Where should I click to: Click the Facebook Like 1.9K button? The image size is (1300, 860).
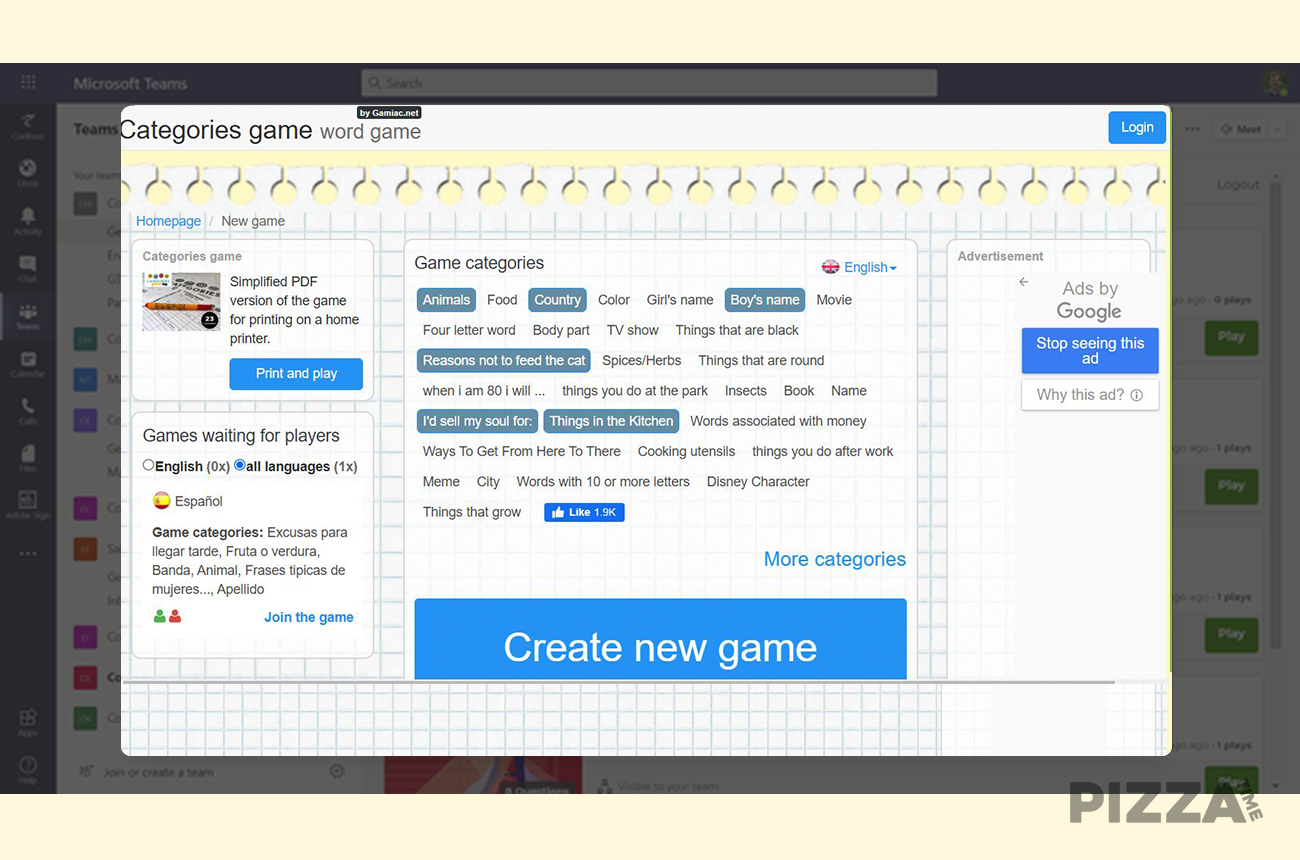(584, 511)
